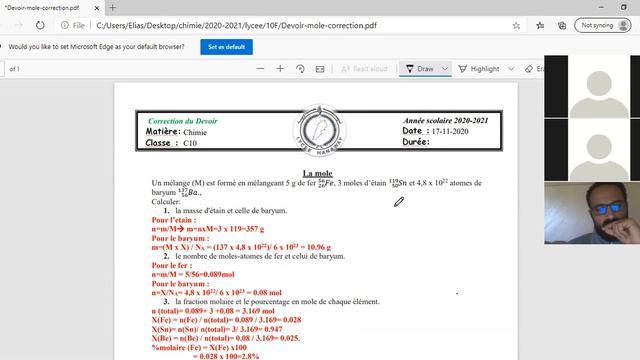Click the File info icon in the address bar

pyautogui.click(x=73, y=25)
